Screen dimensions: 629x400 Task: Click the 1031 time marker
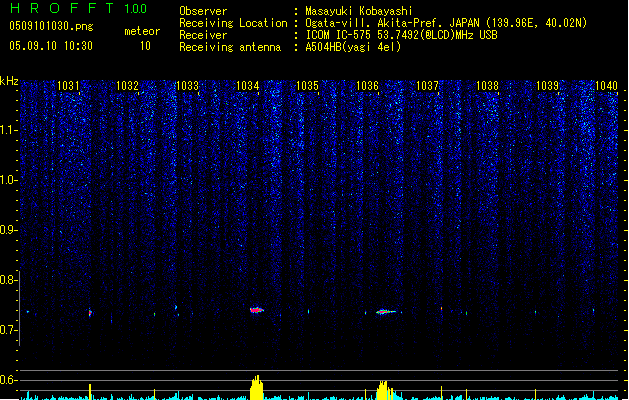[68, 85]
